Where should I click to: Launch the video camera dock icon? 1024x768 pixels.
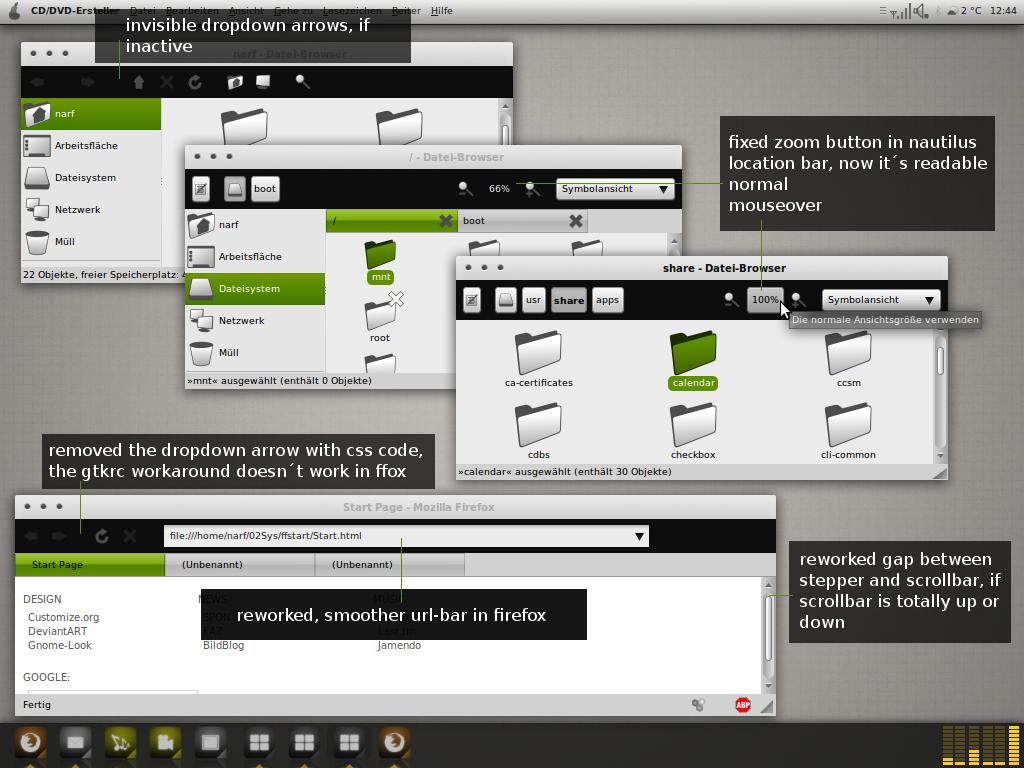coord(165,743)
